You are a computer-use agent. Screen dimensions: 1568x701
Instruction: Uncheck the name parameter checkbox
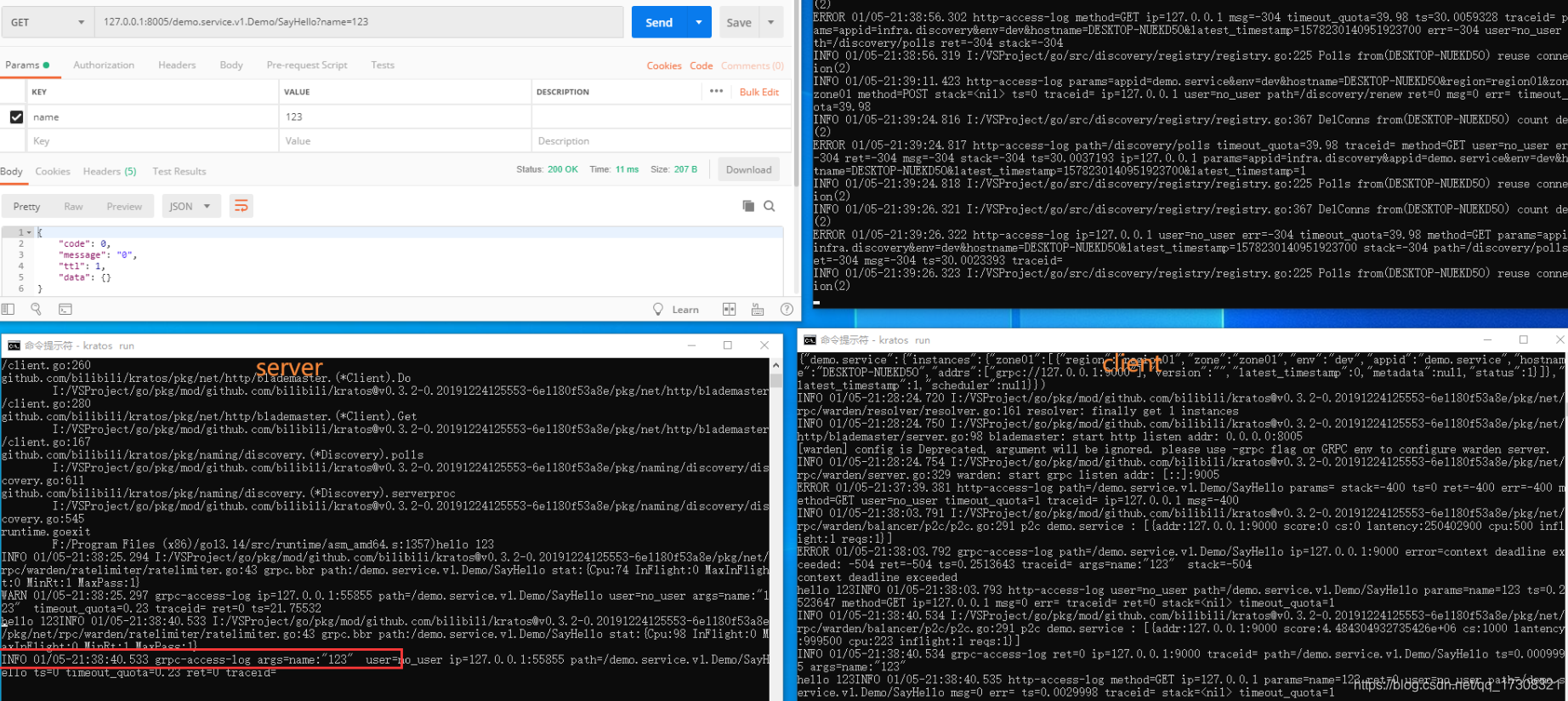point(16,117)
